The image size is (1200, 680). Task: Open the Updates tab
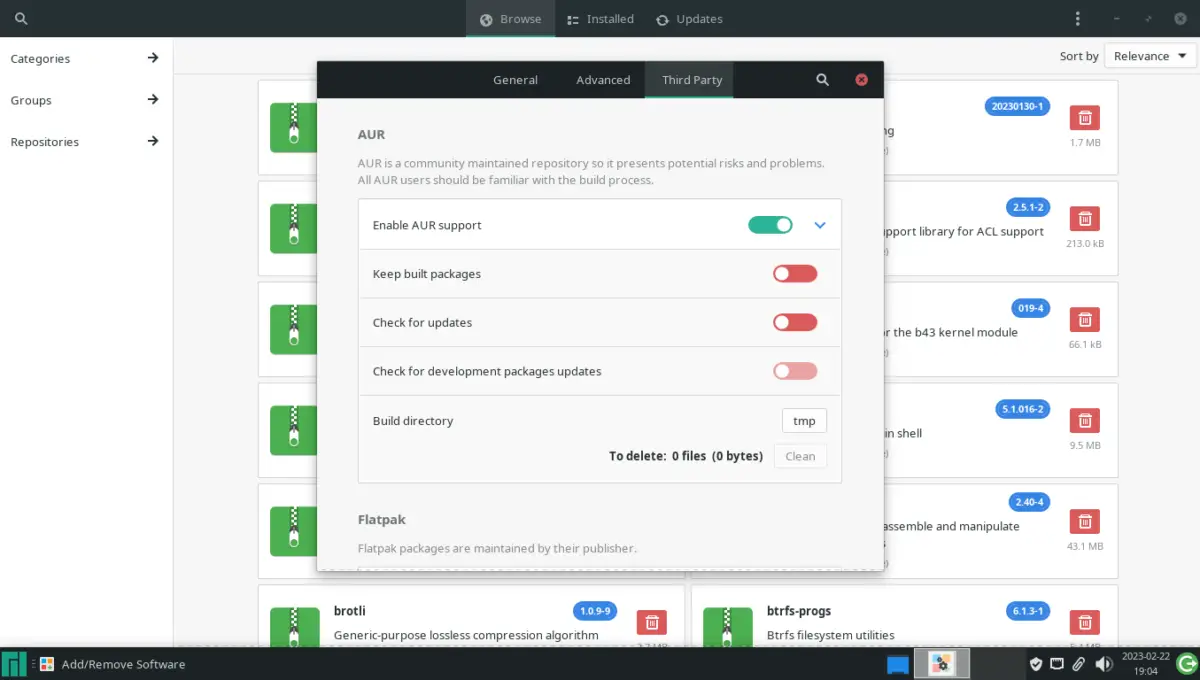point(689,19)
